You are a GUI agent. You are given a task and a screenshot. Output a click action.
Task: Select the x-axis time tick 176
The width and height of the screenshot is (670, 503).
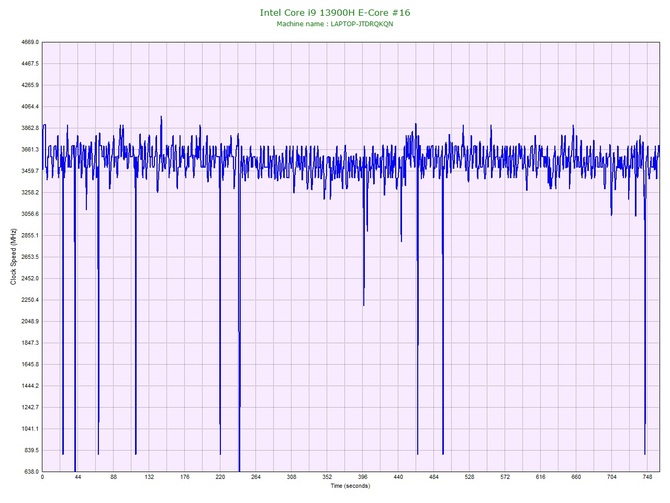(x=185, y=477)
